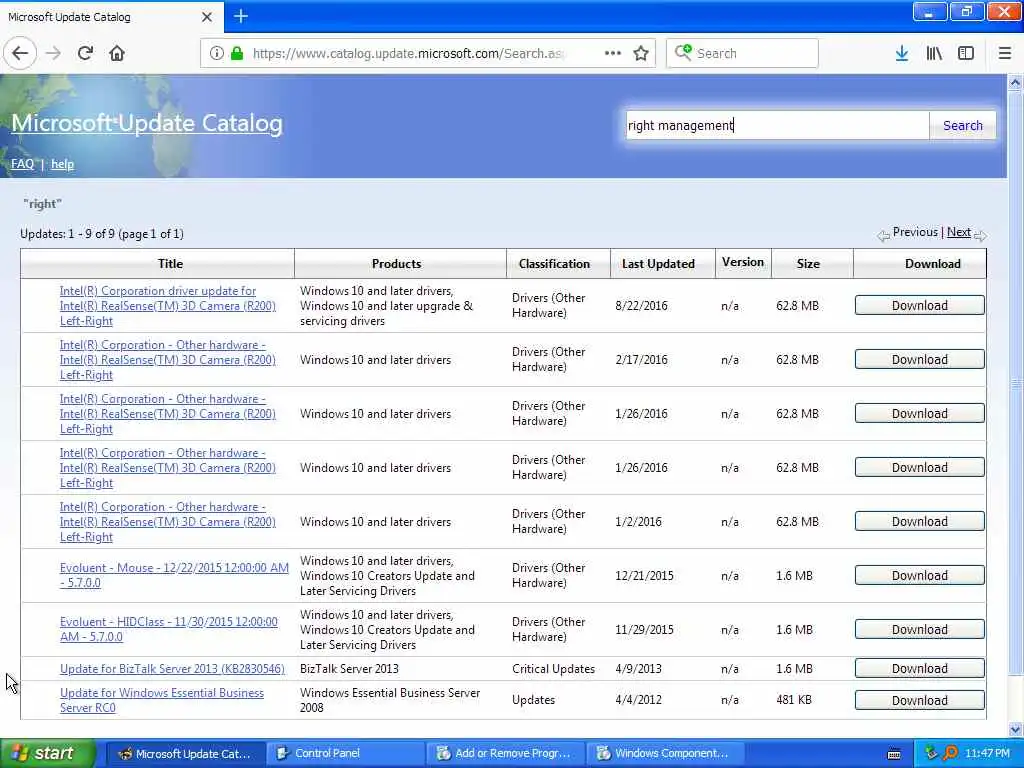Image resolution: width=1024 pixels, height=768 pixels.
Task: Click the Previous page text
Action: (x=915, y=232)
